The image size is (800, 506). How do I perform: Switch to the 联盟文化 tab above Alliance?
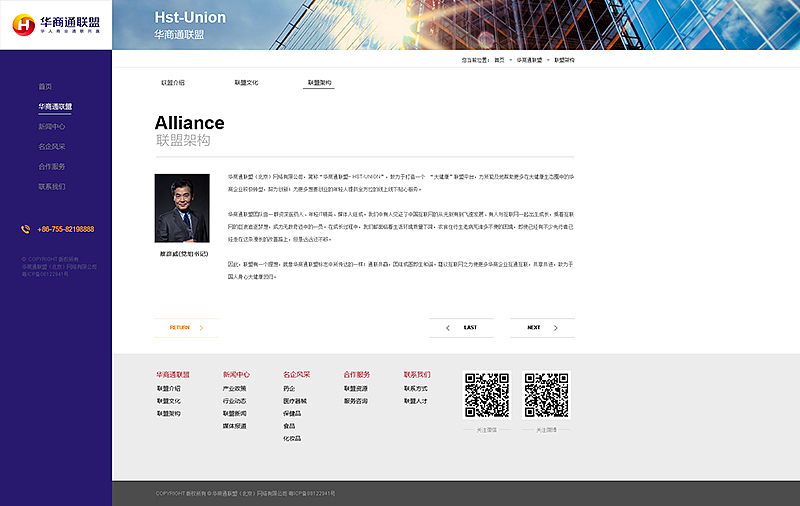246,83
